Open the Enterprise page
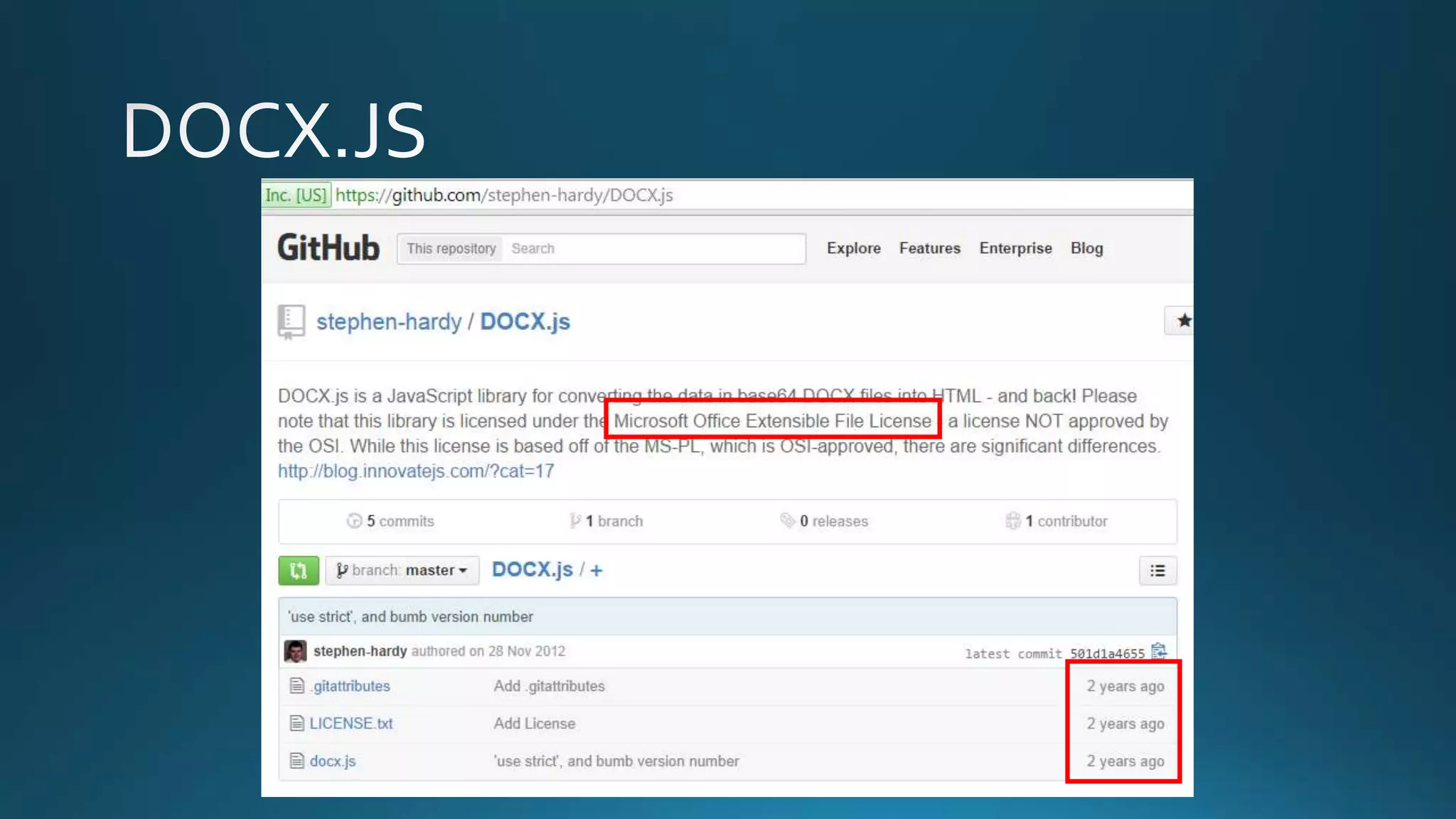Image resolution: width=1456 pixels, height=819 pixels. pyautogui.click(x=1015, y=248)
